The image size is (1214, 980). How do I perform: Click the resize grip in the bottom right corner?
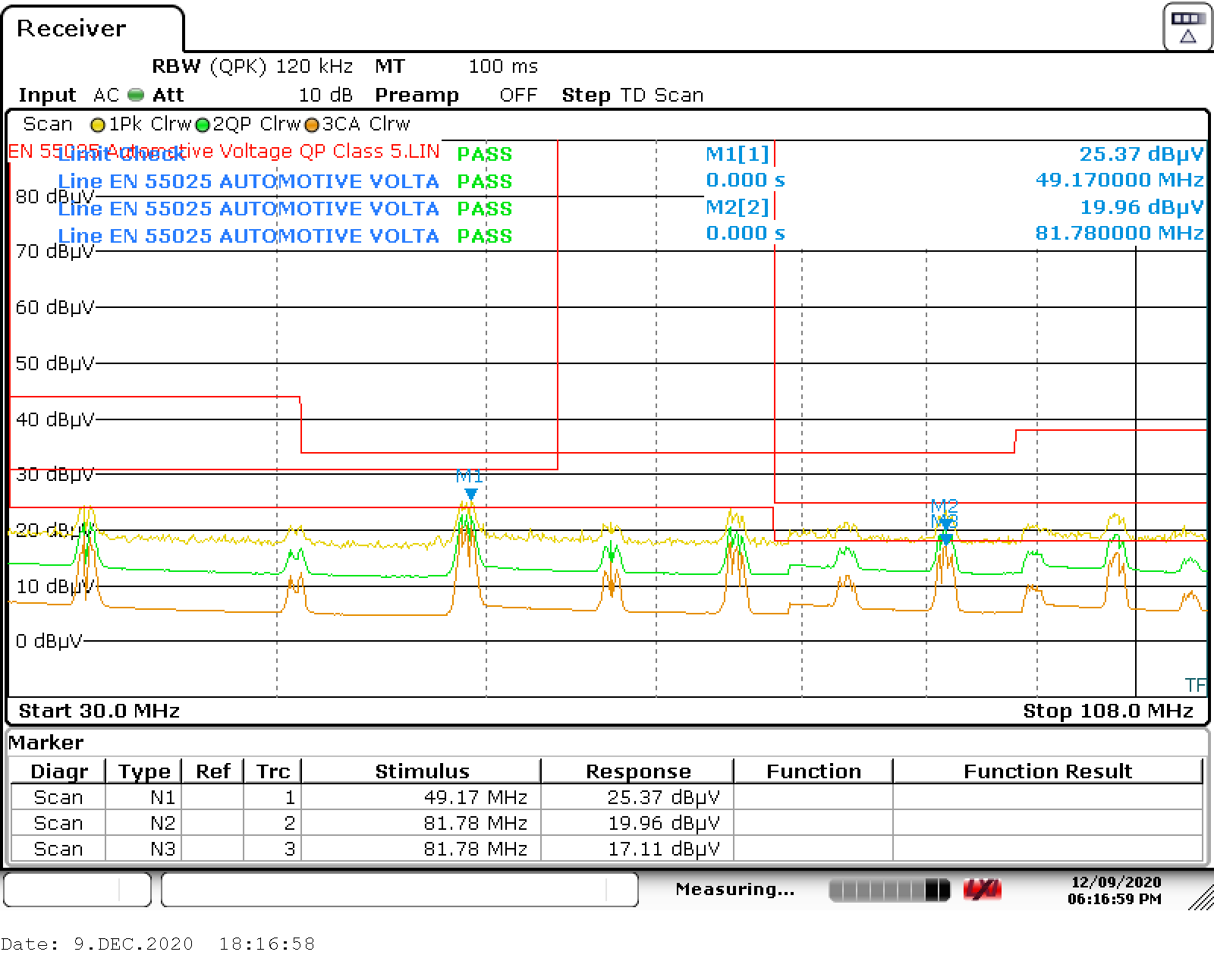(x=1200, y=897)
